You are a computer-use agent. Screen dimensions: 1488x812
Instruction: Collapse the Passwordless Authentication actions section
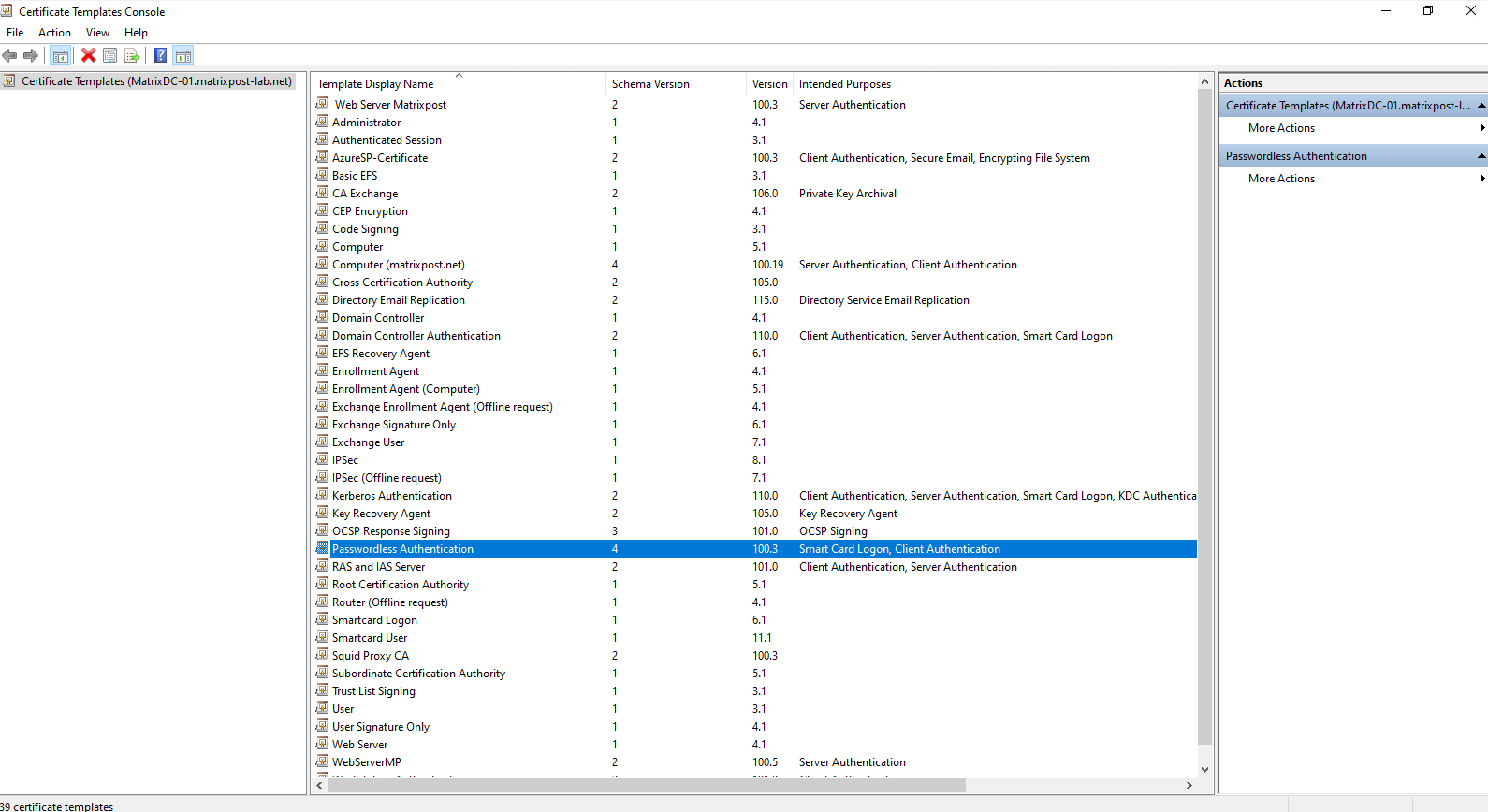point(1481,156)
